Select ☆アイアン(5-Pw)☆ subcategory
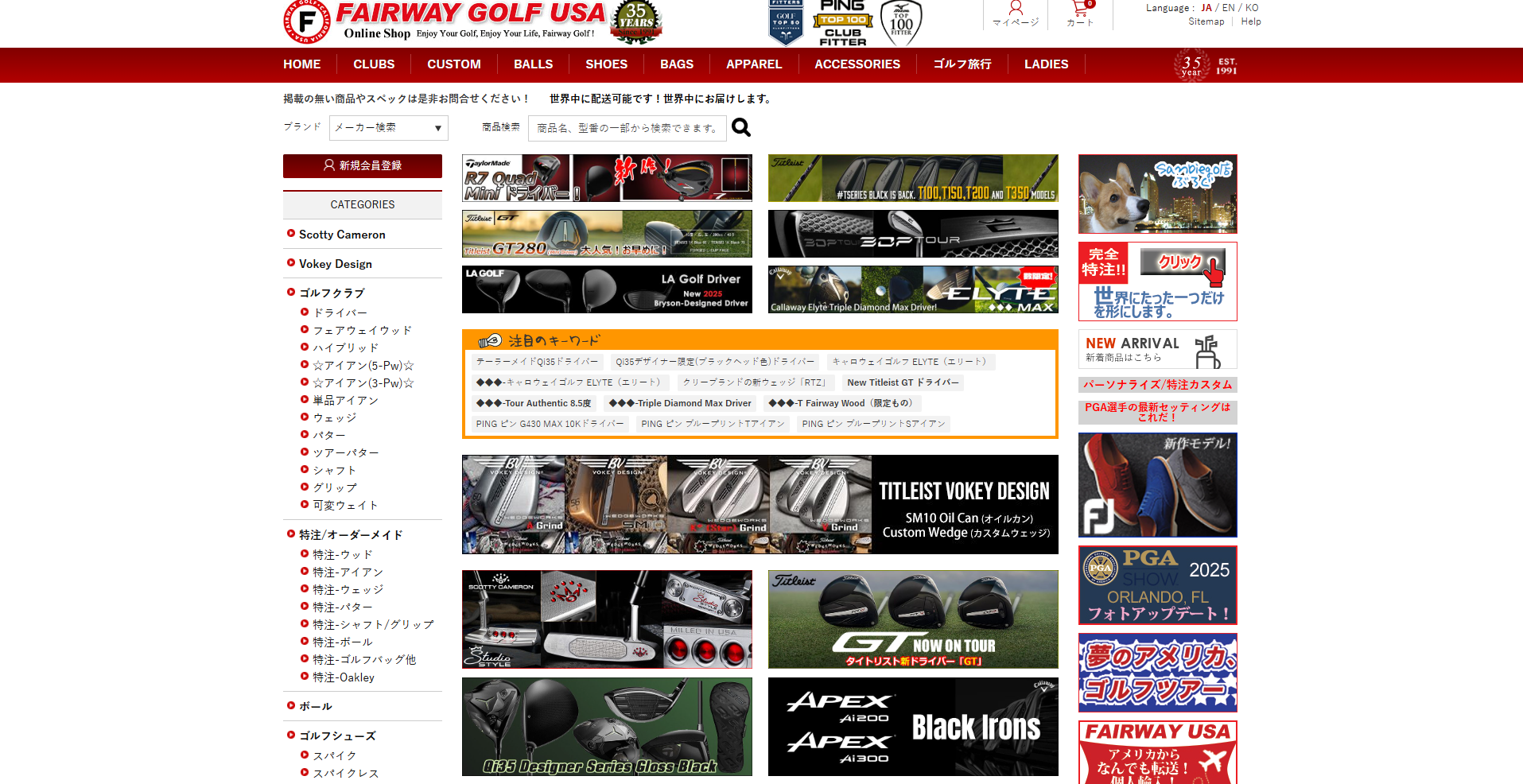 coord(363,366)
